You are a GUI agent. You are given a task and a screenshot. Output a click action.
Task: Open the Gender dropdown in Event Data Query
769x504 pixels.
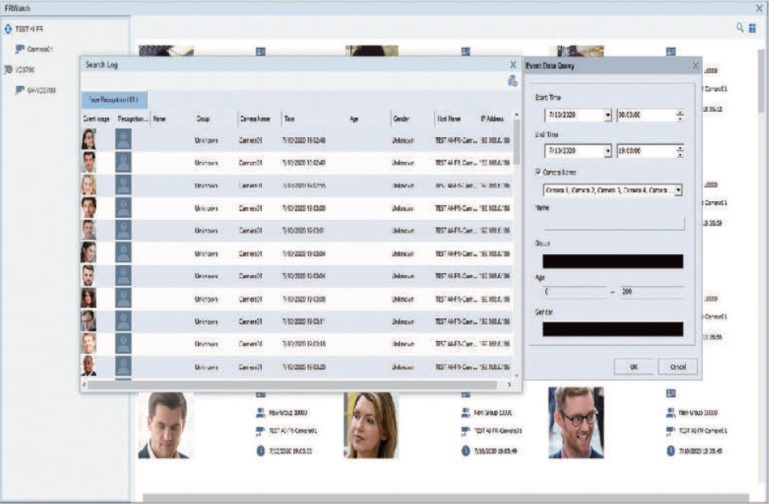point(613,329)
